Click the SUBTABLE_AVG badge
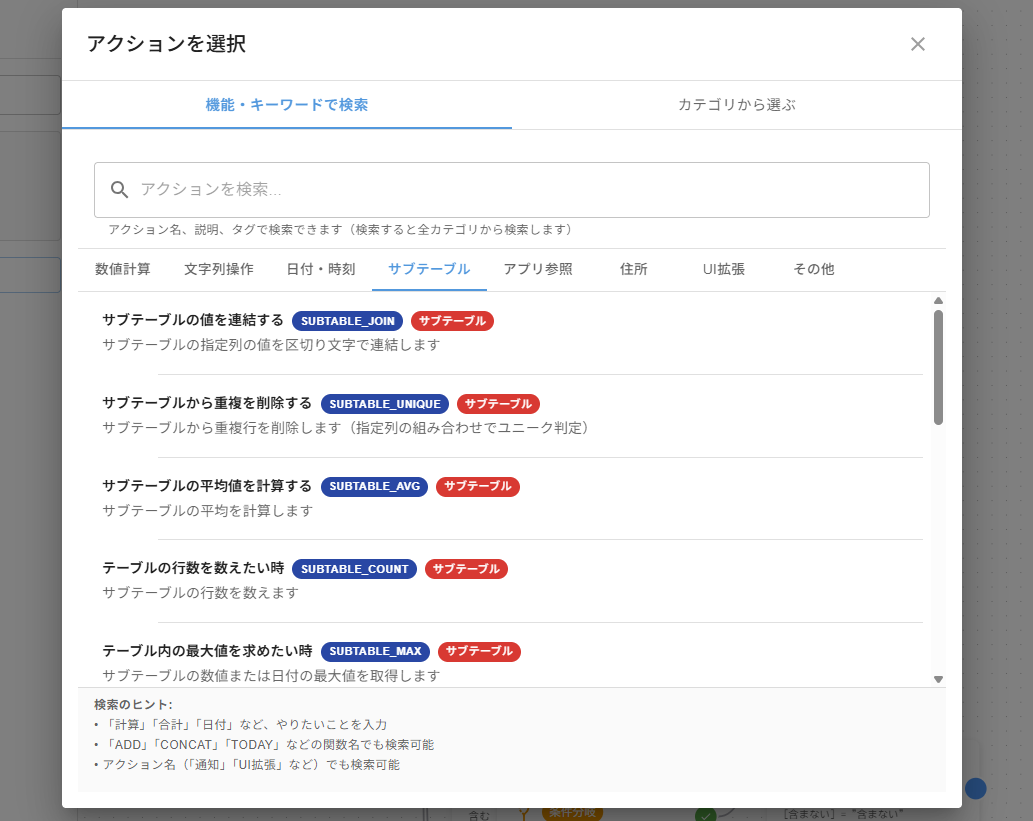The image size is (1033, 821). tap(373, 487)
